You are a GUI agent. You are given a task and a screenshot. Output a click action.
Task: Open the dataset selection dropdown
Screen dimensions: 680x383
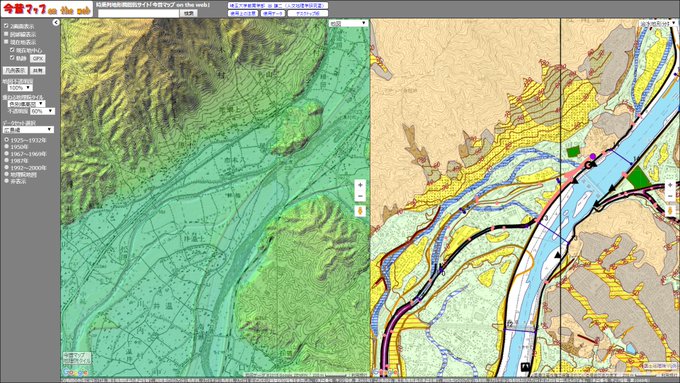tap(28, 130)
